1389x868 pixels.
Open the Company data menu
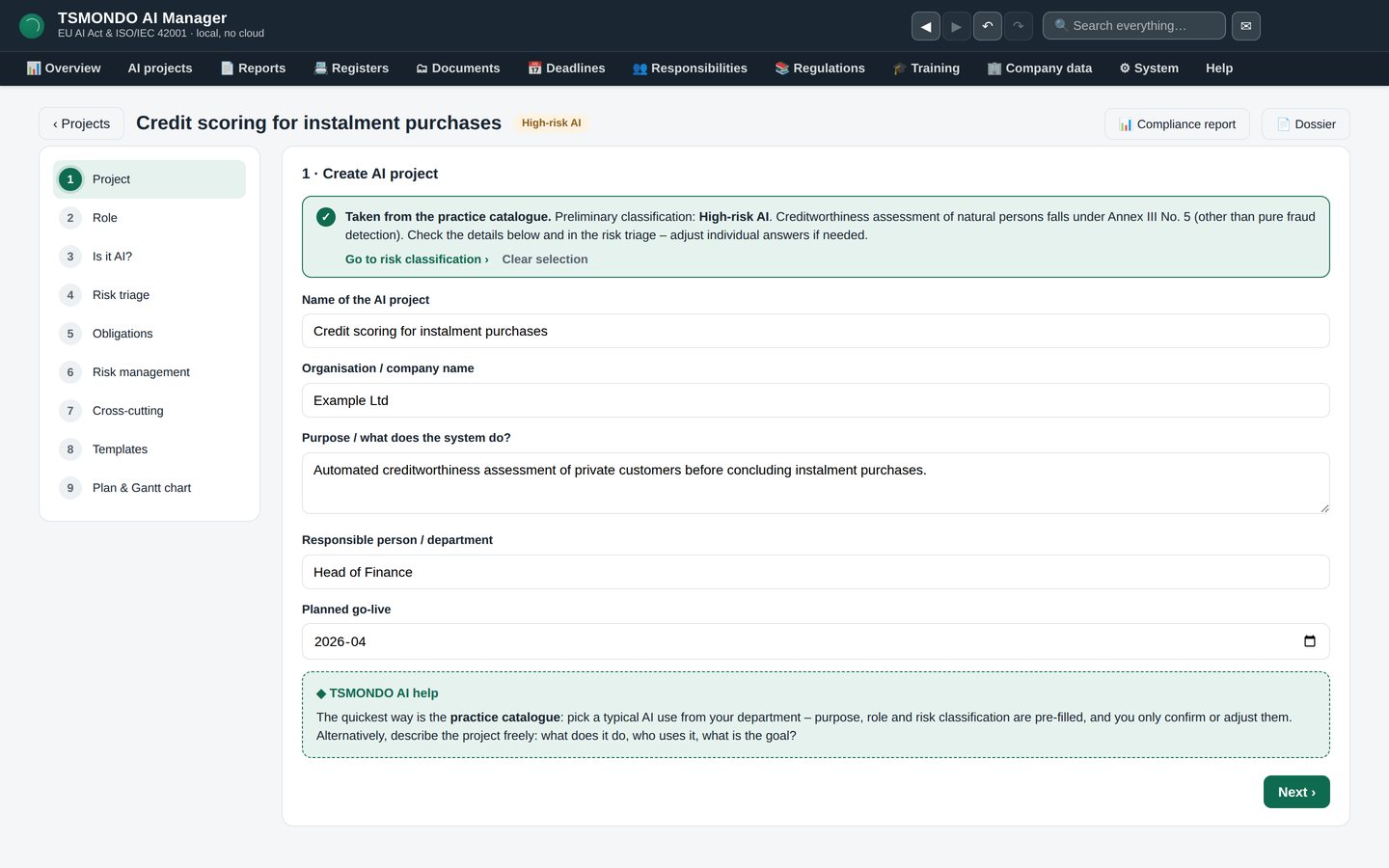[1040, 68]
